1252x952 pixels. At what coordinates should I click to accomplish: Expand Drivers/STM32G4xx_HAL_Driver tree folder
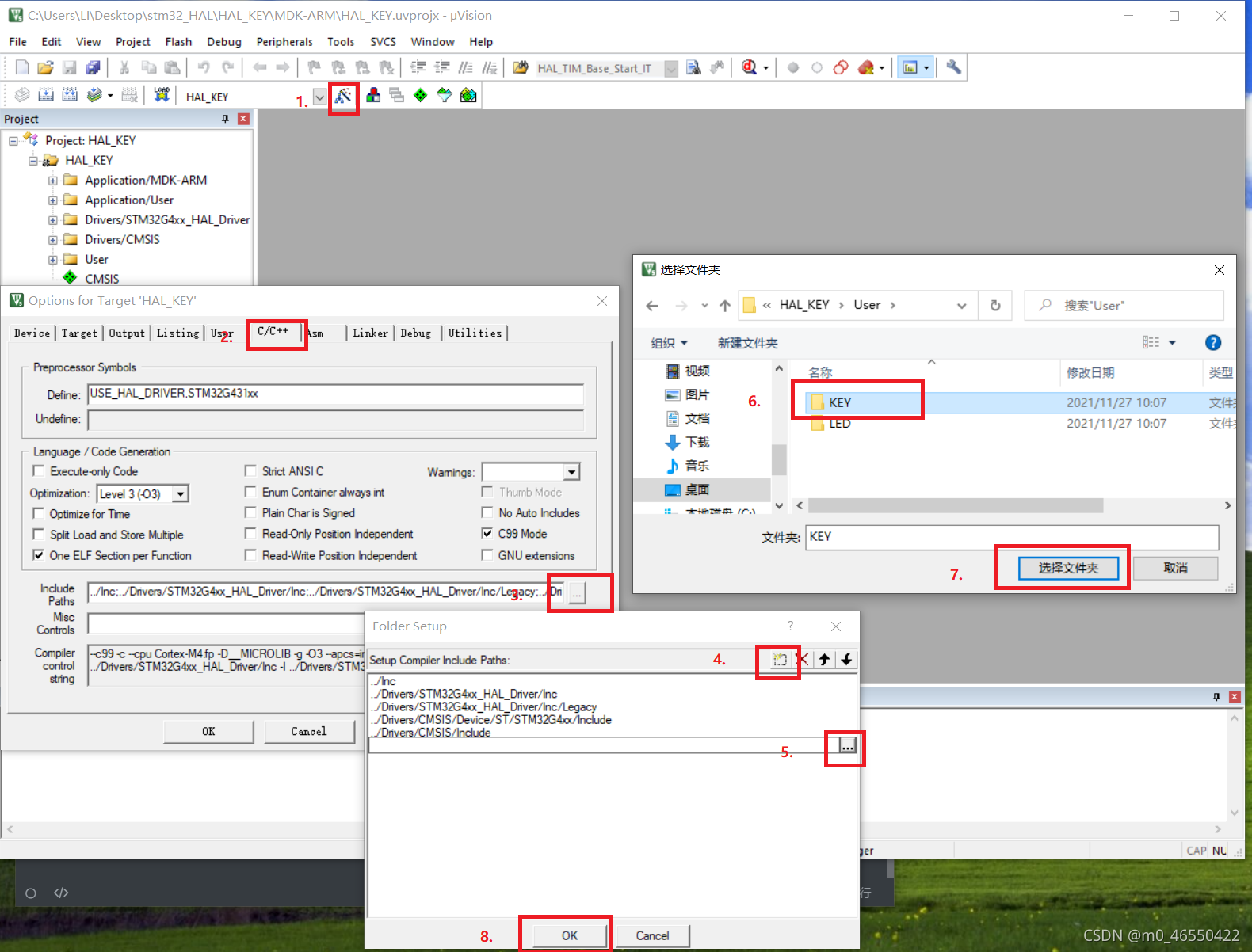(x=53, y=219)
